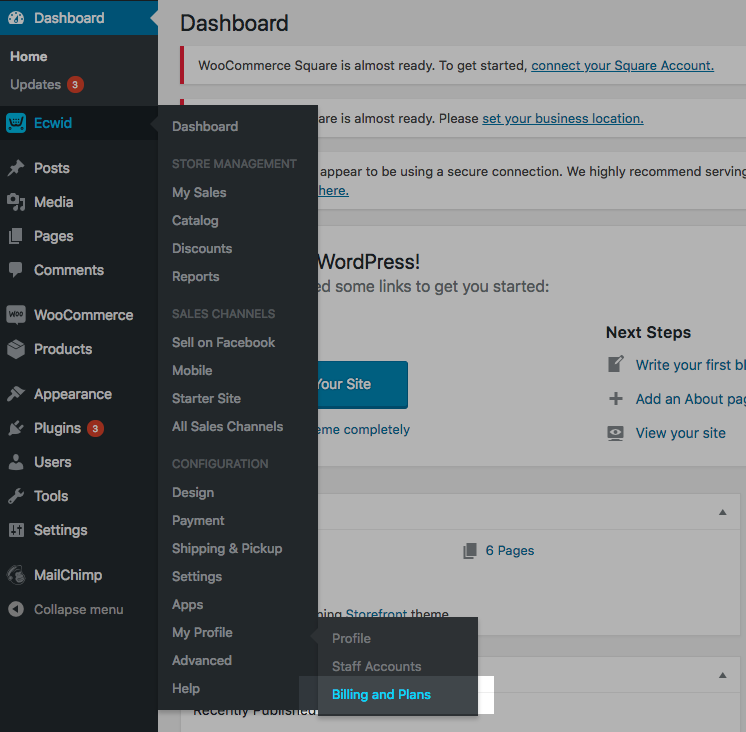Open the Comments menu
The image size is (746, 732).
(69, 270)
